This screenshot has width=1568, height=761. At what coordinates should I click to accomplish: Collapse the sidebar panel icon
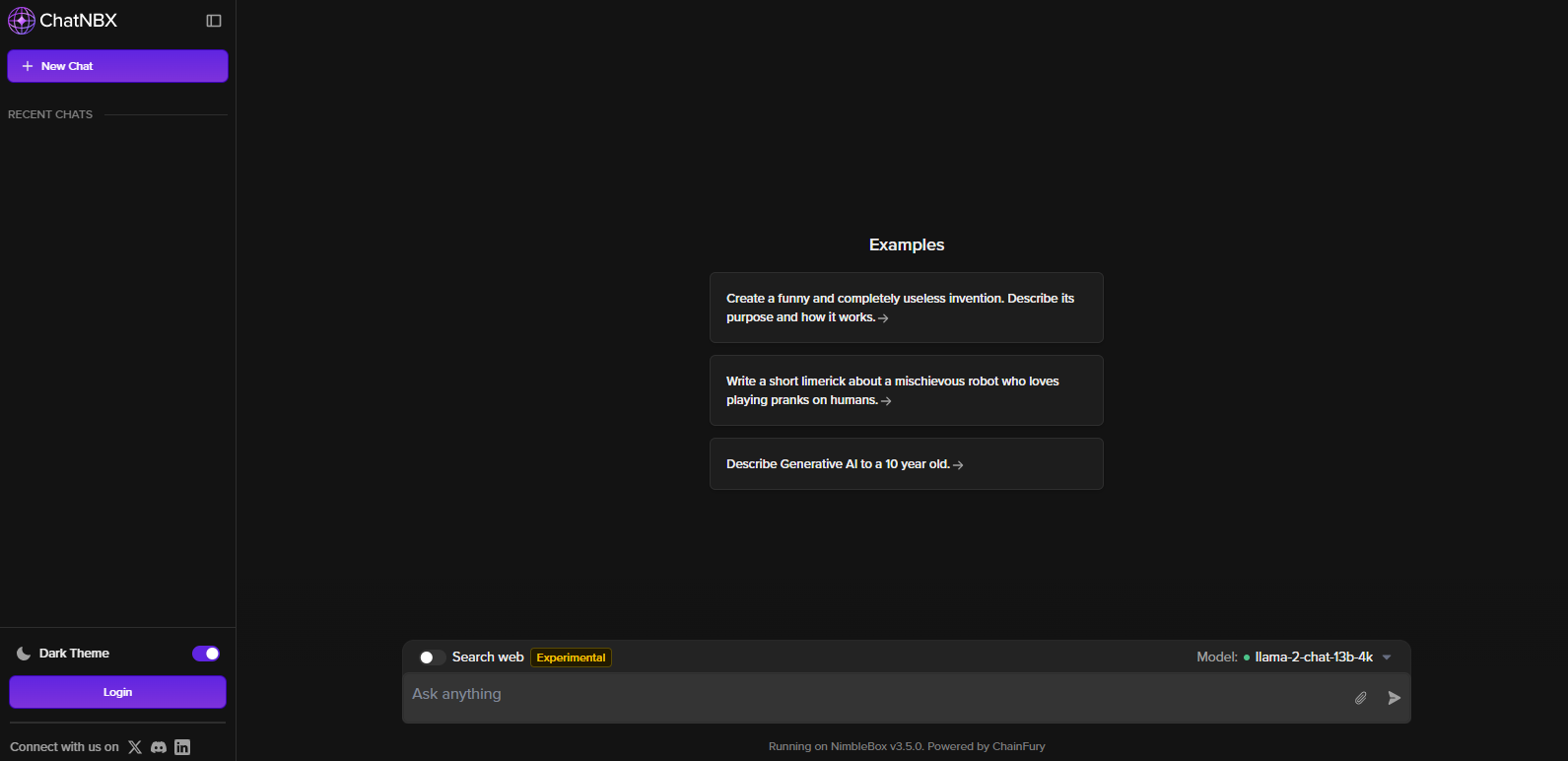tap(214, 21)
